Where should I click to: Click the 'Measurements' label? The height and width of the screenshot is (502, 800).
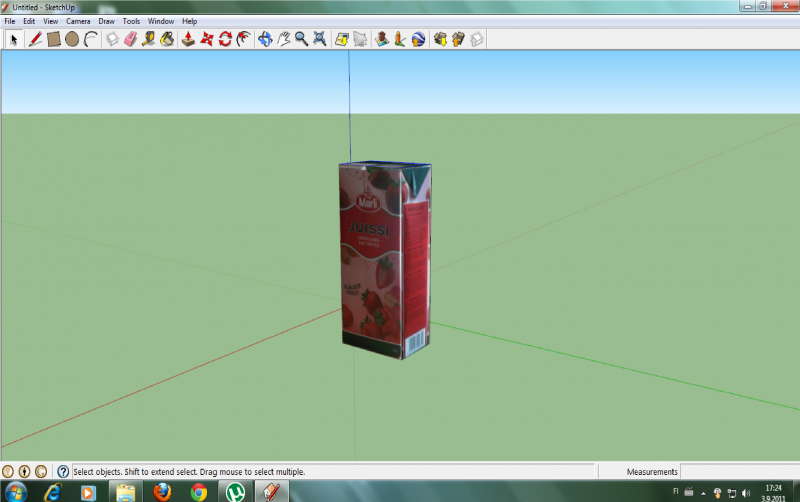652,472
